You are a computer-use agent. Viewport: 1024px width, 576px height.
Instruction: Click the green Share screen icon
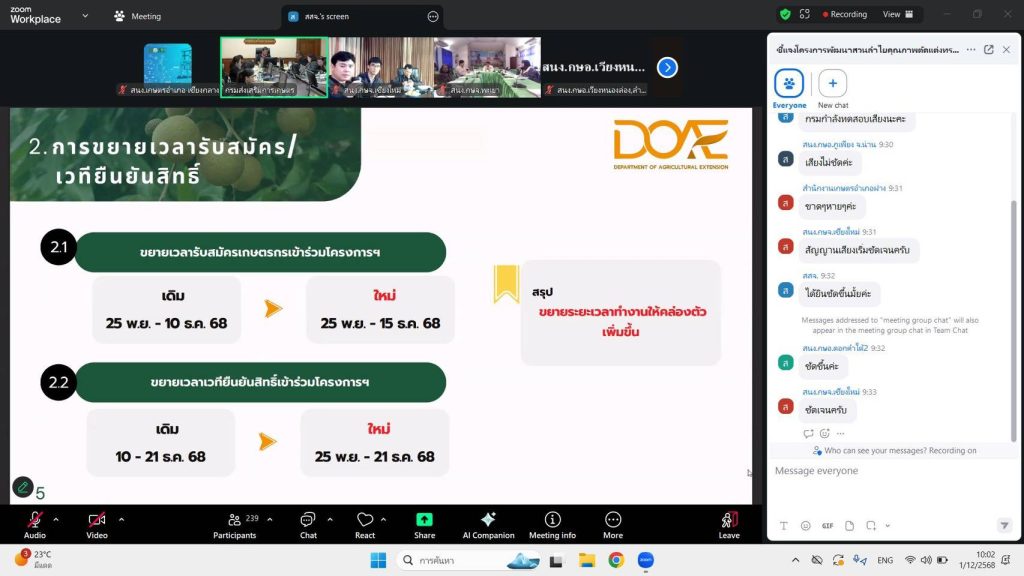[425, 520]
